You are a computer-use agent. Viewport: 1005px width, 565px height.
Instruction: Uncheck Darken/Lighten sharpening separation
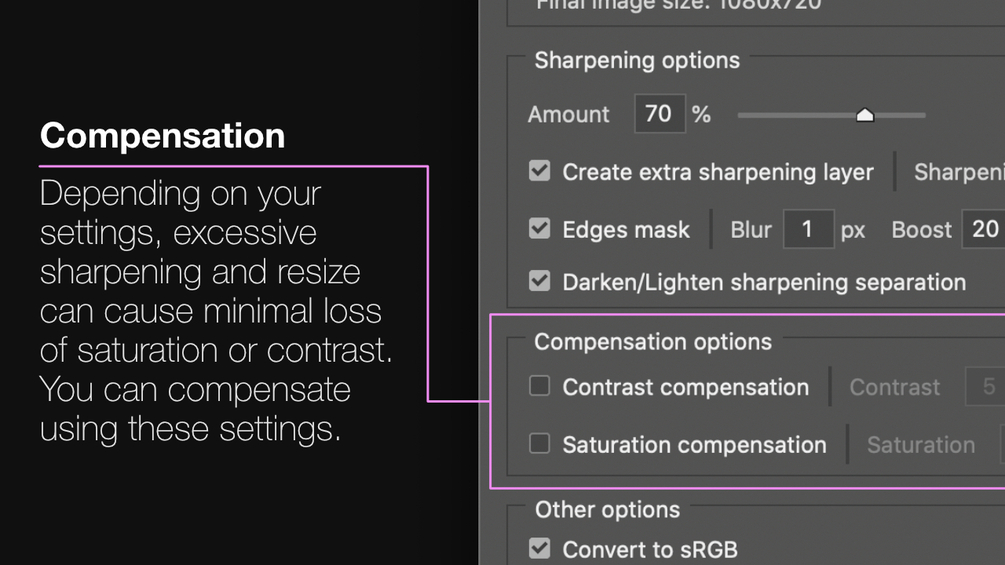[540, 281]
